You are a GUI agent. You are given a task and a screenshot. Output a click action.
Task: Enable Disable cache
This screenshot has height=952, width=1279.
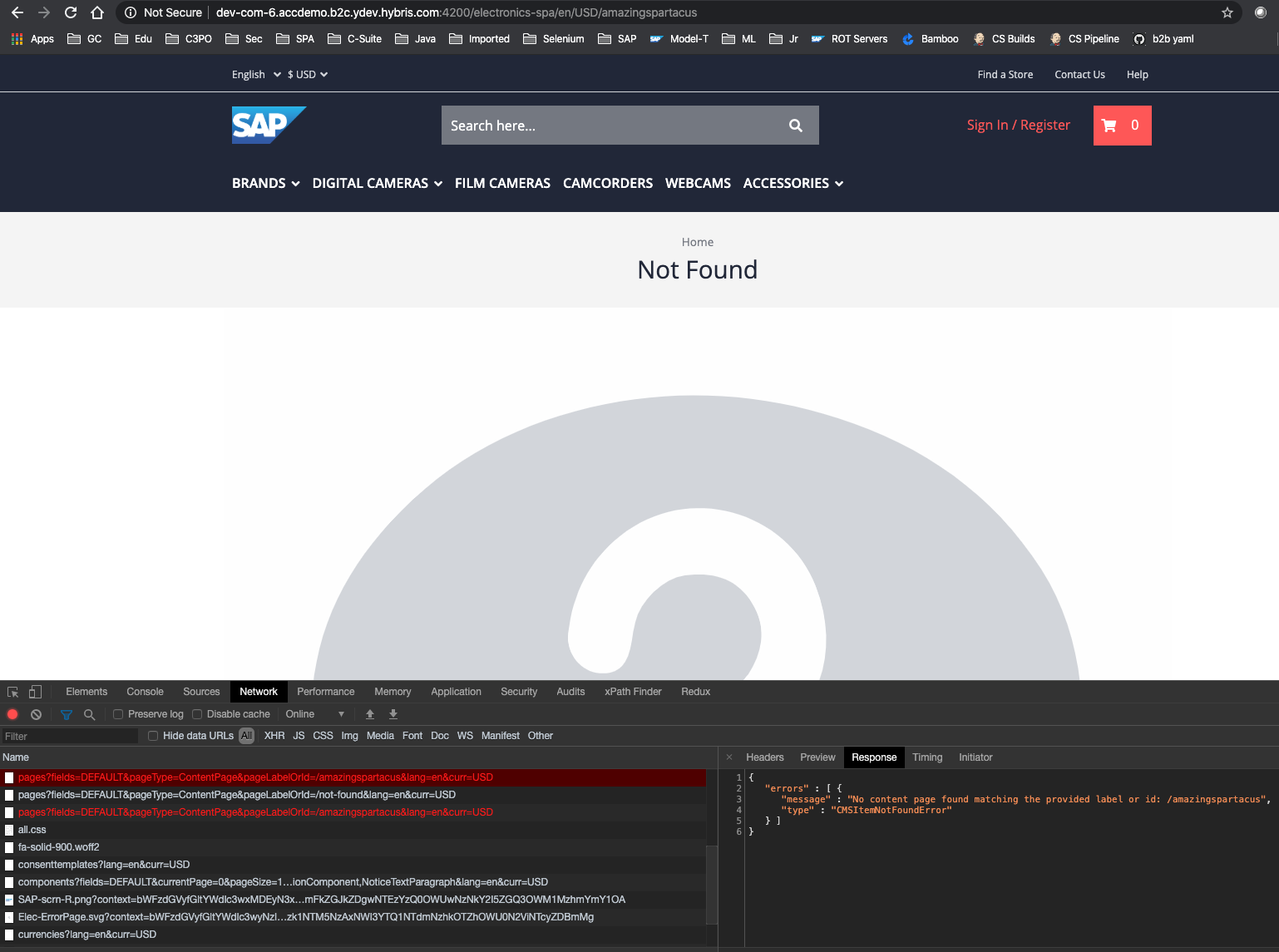[x=196, y=713]
